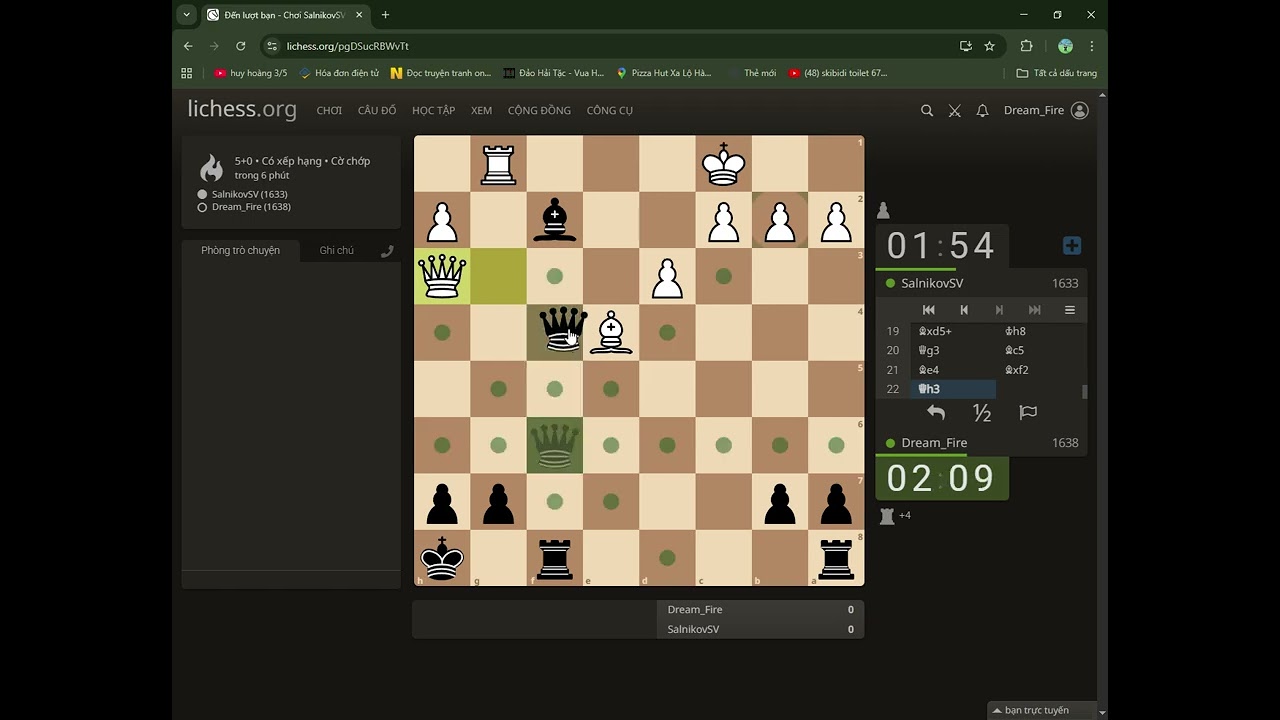Open CÔNG CỤ menu
Viewport: 1280px width, 720px height.
click(x=609, y=111)
